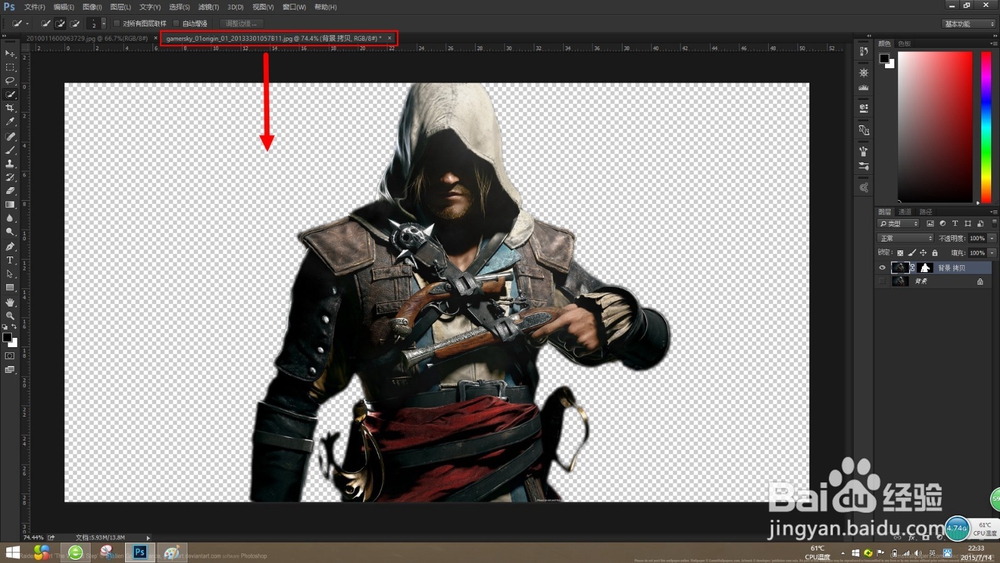Image resolution: width=1000 pixels, height=563 pixels.
Task: Switch to 通道 channels tab
Action: pyautogui.click(x=904, y=212)
